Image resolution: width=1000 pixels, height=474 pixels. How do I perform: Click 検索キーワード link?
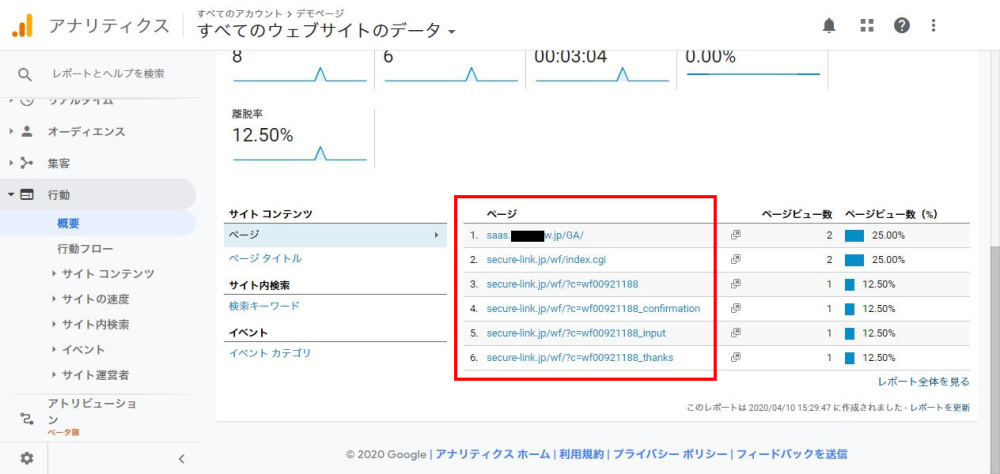coord(264,306)
